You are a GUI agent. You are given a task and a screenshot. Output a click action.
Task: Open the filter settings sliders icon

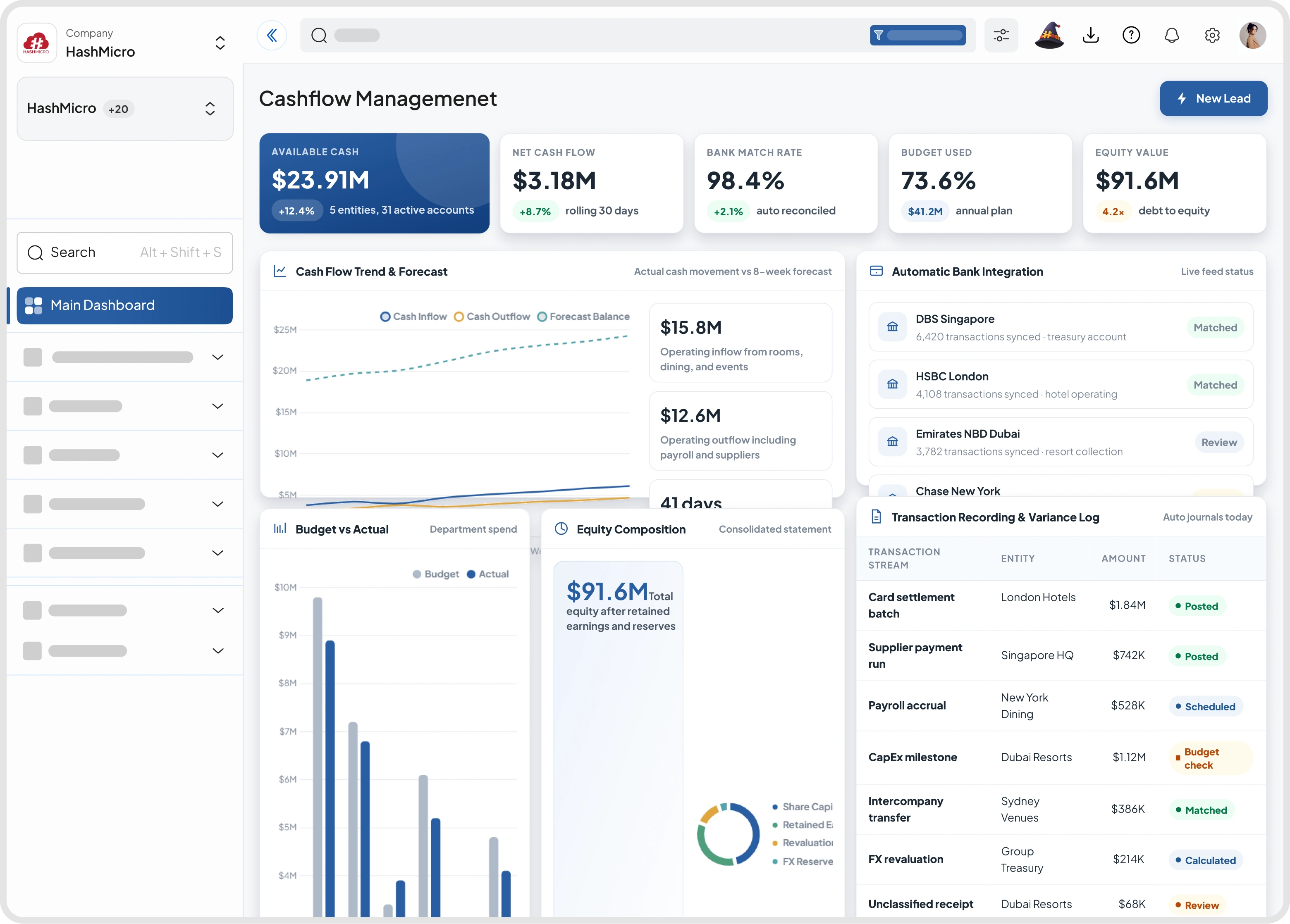1001,35
